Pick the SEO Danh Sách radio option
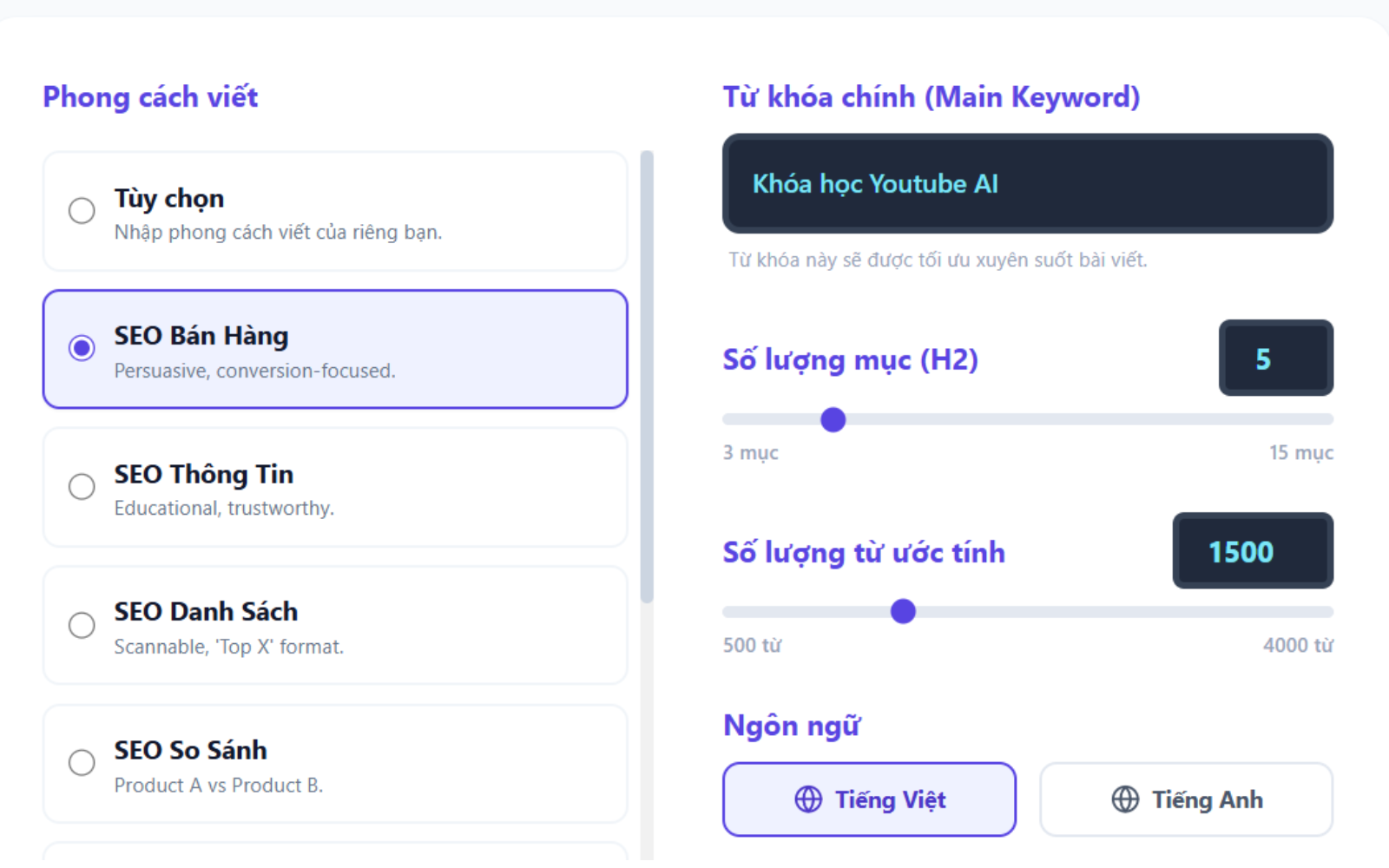This screenshot has height=868, width=1389. tap(82, 625)
